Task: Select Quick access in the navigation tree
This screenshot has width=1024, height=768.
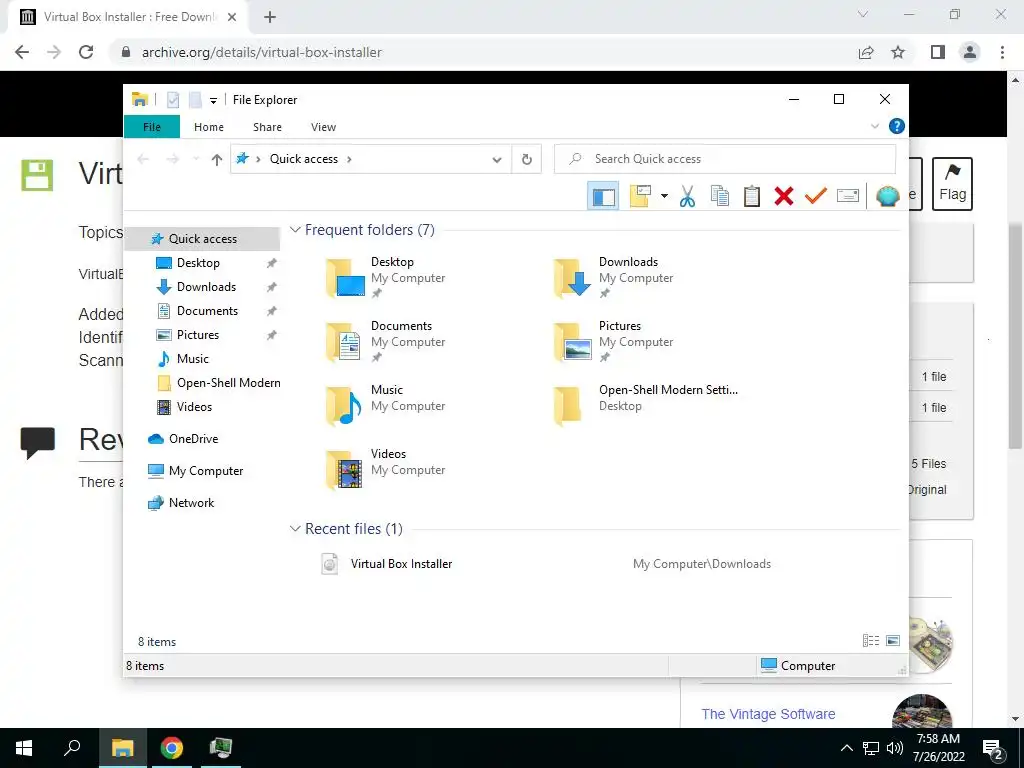Action: (202, 239)
